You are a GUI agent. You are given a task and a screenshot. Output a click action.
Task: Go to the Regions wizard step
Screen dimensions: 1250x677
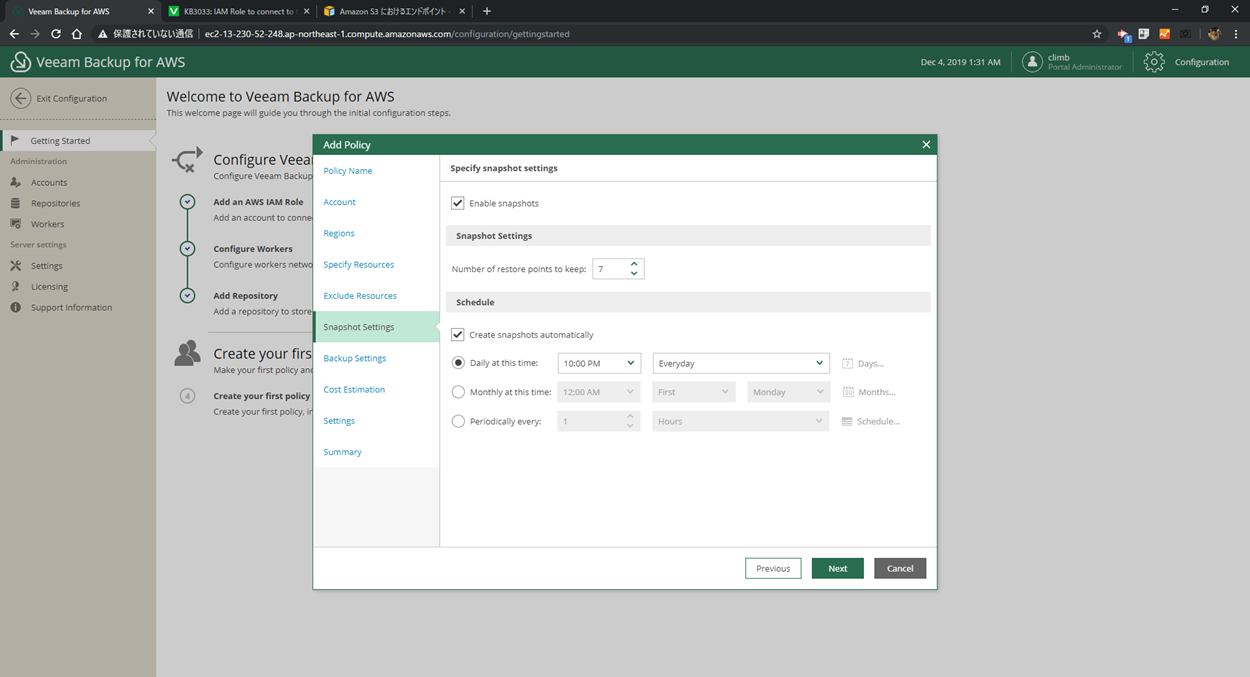click(x=339, y=233)
